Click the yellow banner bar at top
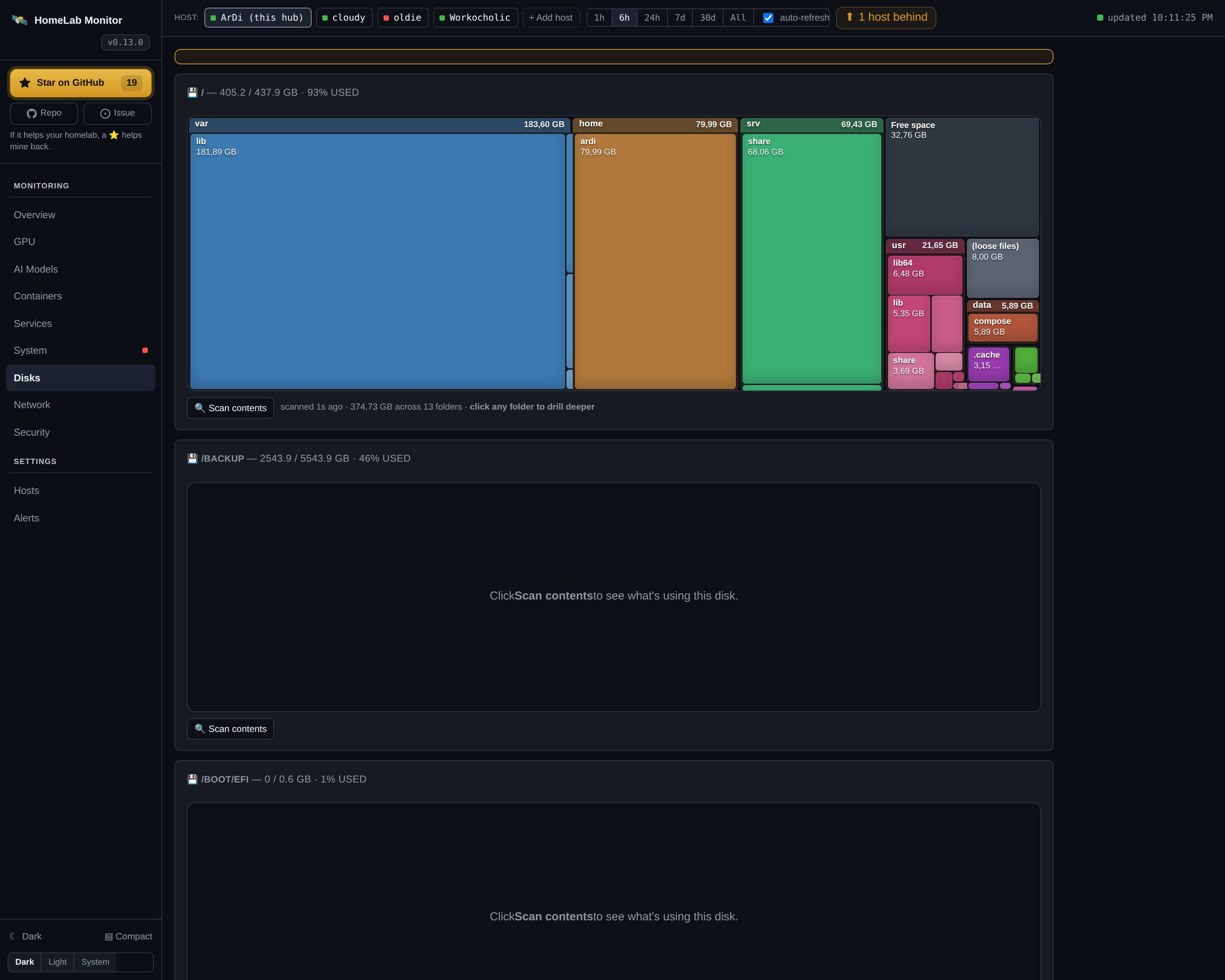This screenshot has height=980, width=1225. (614, 56)
